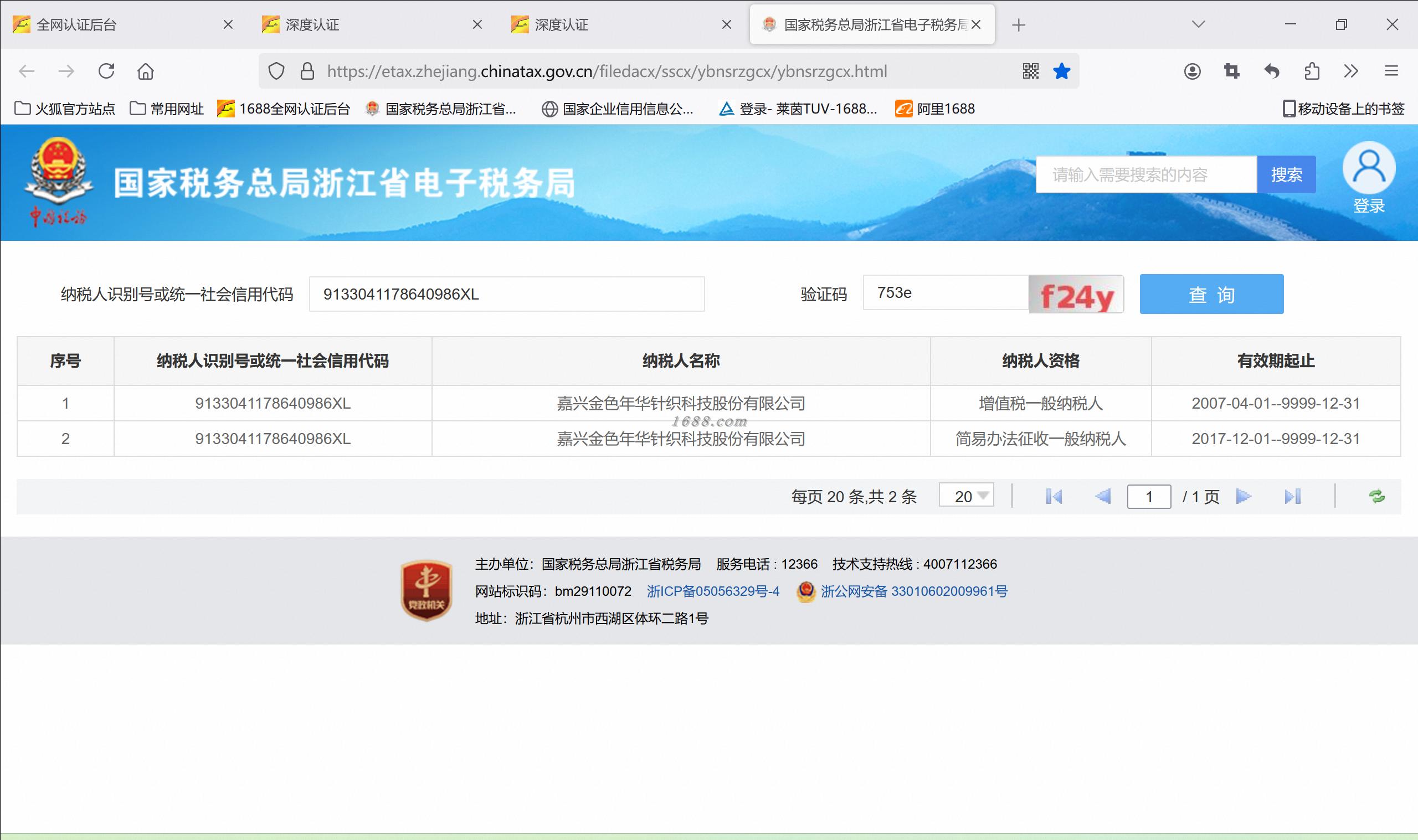This screenshot has width=1418, height=840.
Task: Click the blue 查询 button
Action: pos(1211,295)
